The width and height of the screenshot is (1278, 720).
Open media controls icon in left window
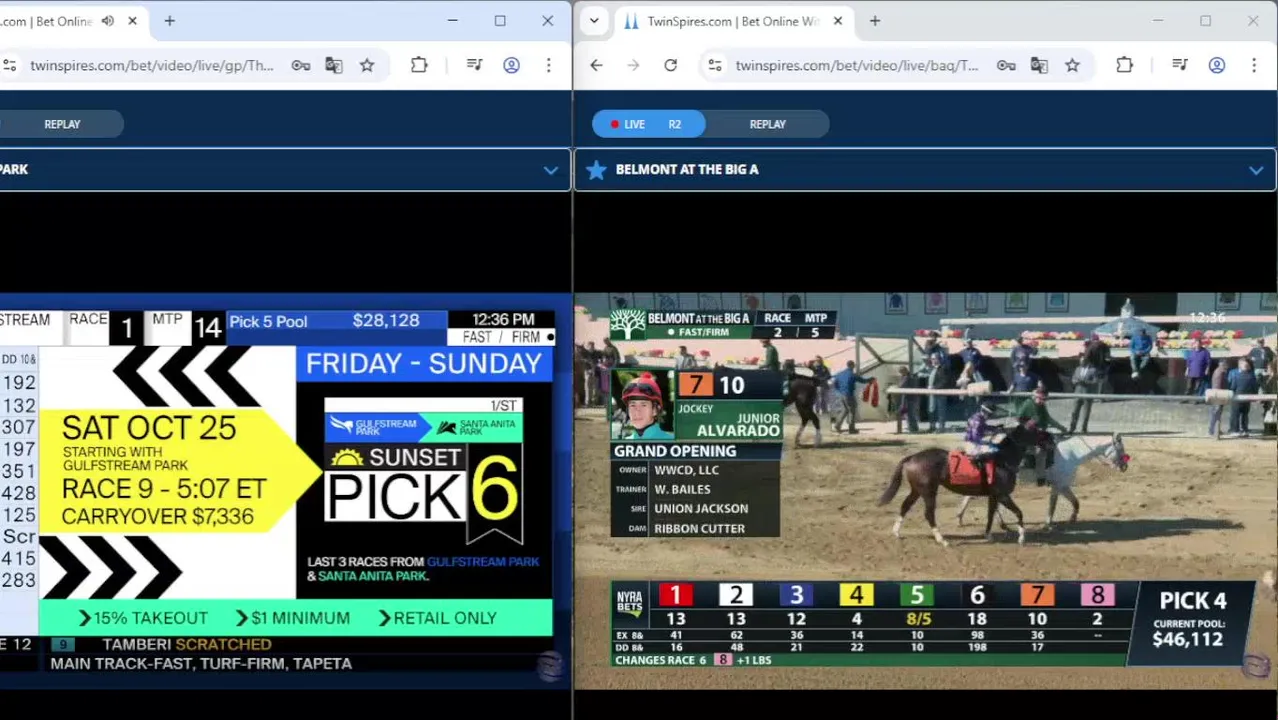(x=475, y=65)
